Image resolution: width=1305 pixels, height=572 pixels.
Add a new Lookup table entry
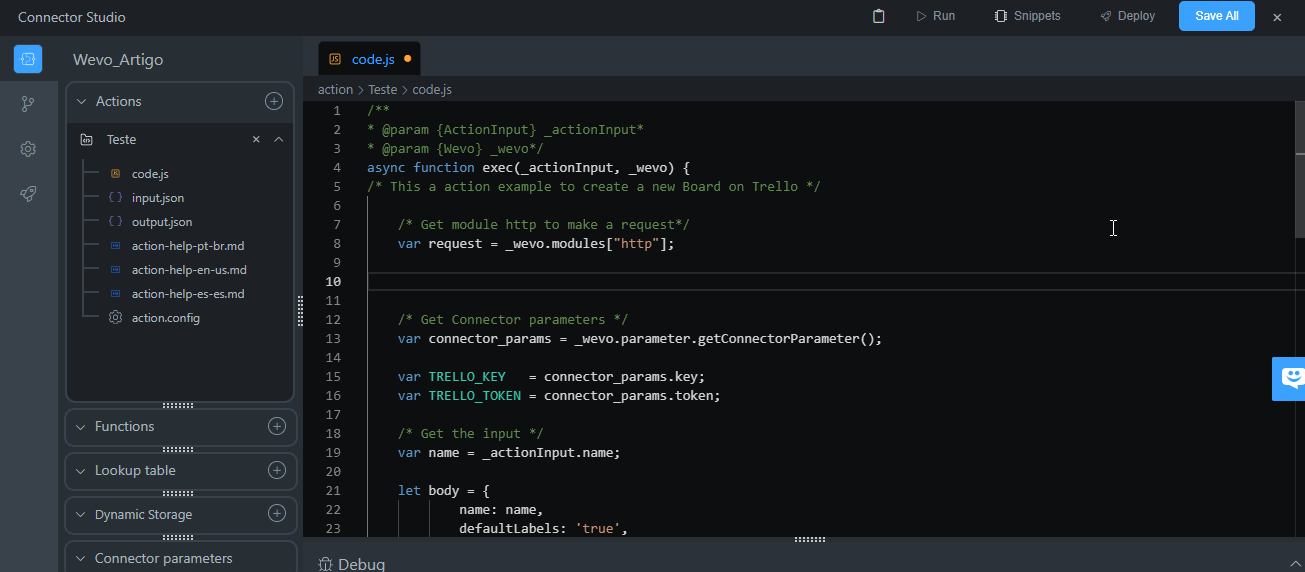coord(277,470)
